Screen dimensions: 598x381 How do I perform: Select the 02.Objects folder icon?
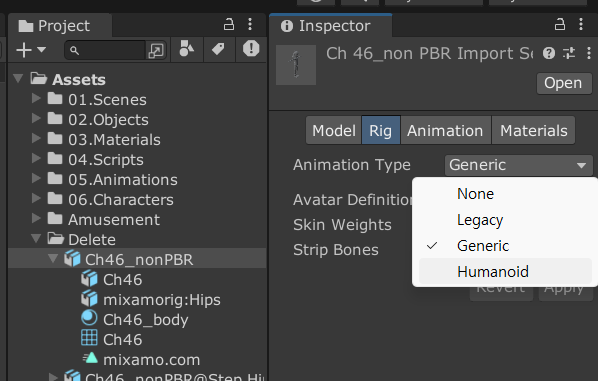point(55,118)
